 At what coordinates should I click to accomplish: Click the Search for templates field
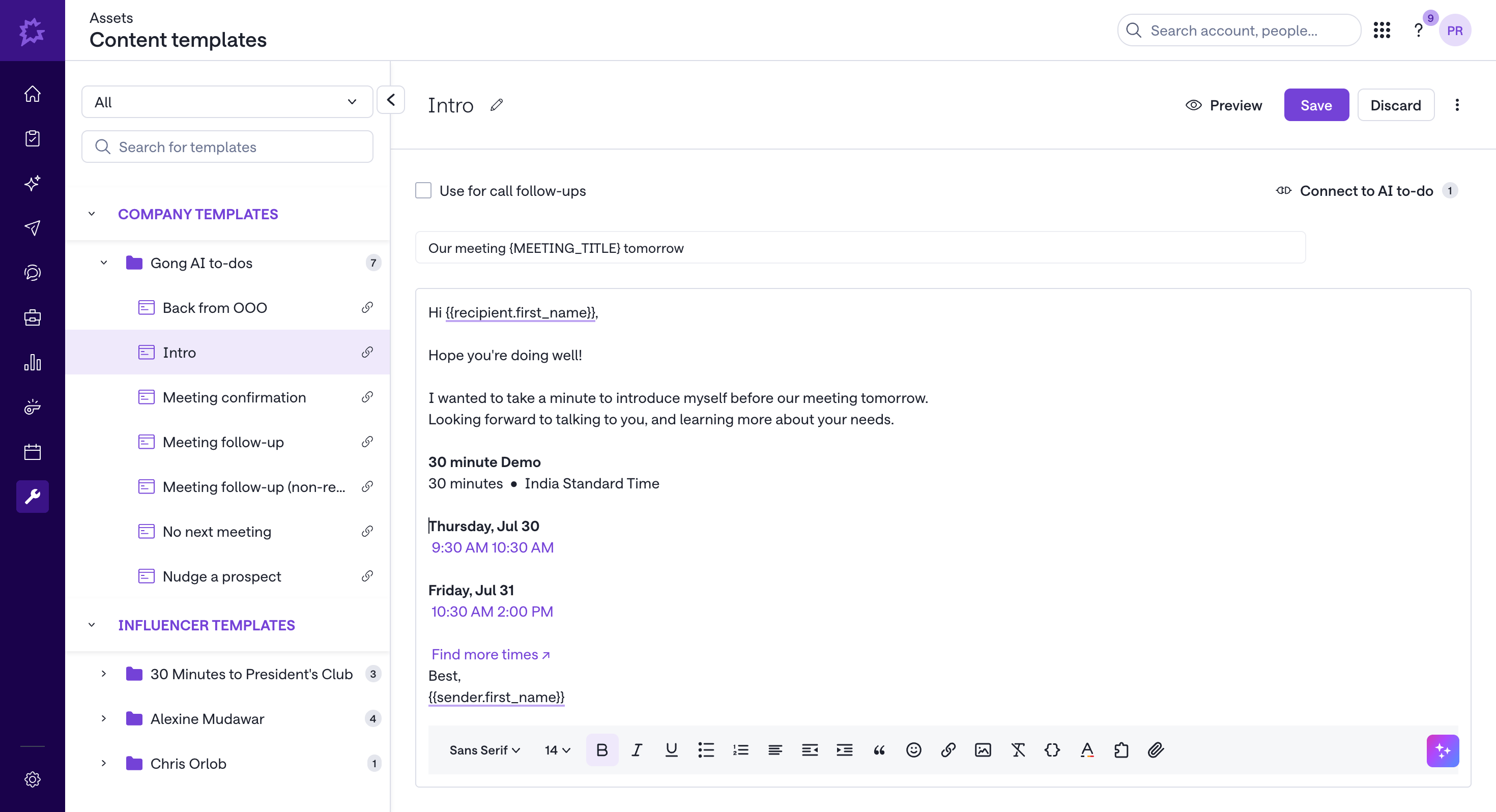pos(227,147)
